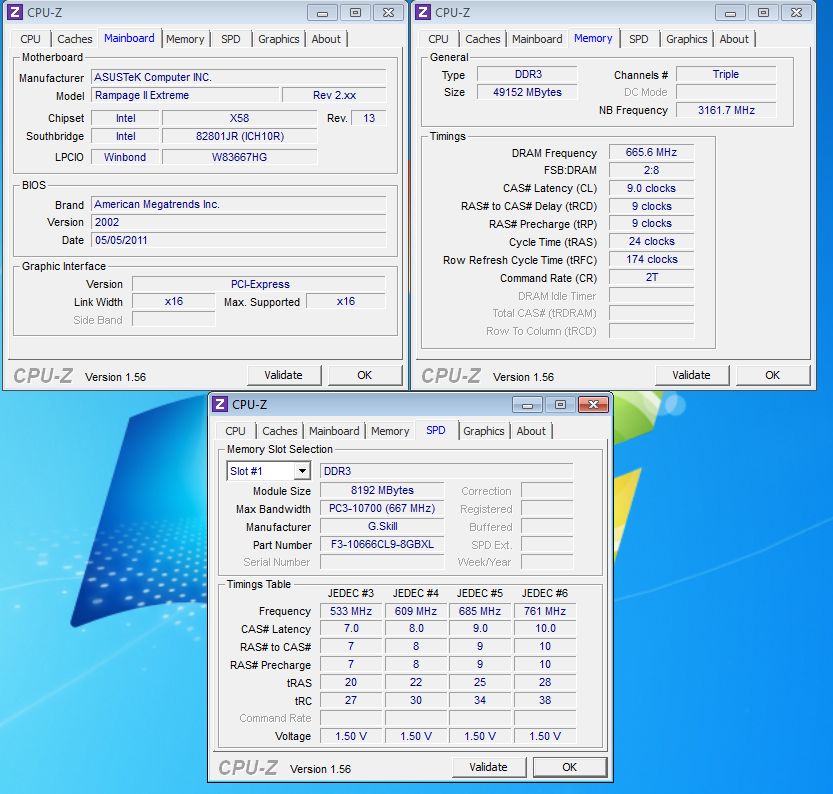The height and width of the screenshot is (794, 833).
Task: Click the Triple channels value
Action: (x=726, y=74)
